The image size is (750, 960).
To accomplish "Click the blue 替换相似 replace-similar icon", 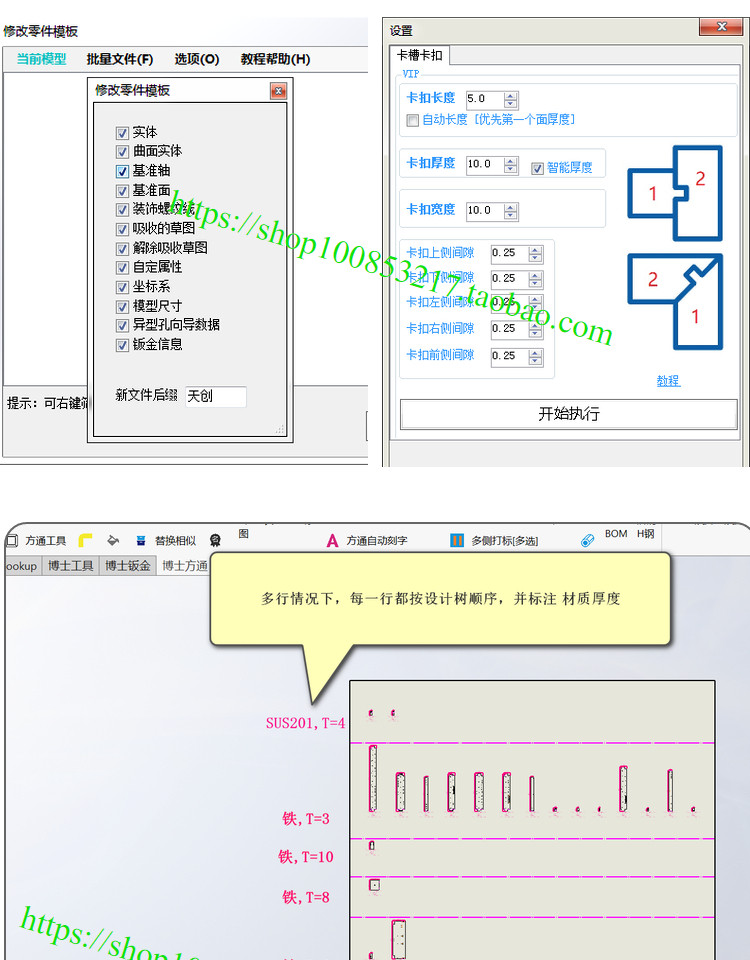I will click(141, 540).
